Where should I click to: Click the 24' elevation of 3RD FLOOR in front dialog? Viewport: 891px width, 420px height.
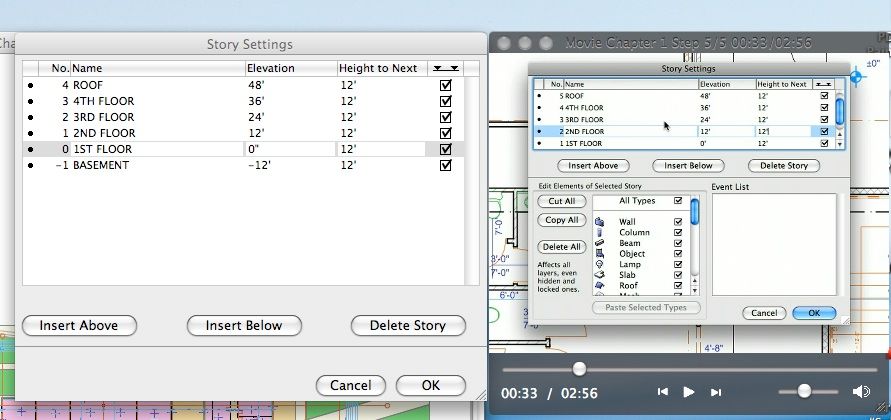[x=256, y=117]
